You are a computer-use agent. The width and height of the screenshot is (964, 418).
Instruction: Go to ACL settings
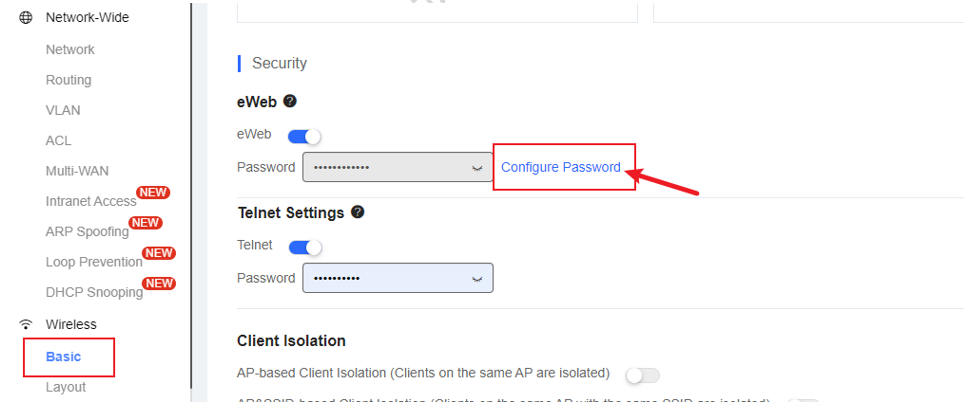tap(58, 141)
